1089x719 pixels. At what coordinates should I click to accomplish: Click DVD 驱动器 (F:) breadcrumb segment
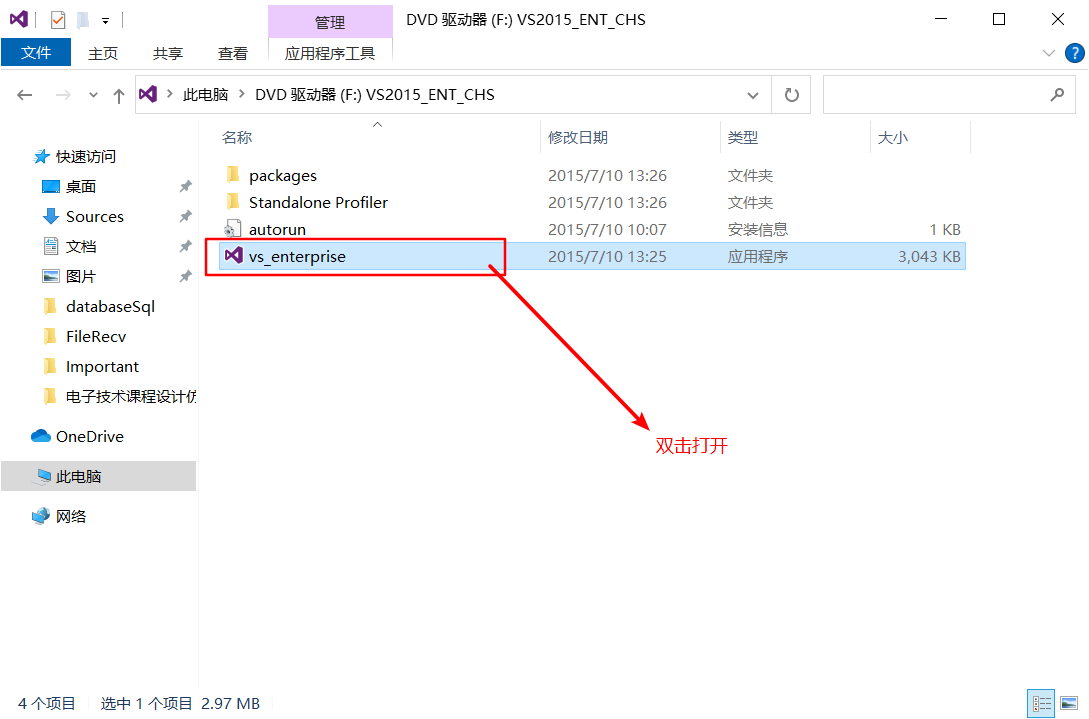coord(375,94)
